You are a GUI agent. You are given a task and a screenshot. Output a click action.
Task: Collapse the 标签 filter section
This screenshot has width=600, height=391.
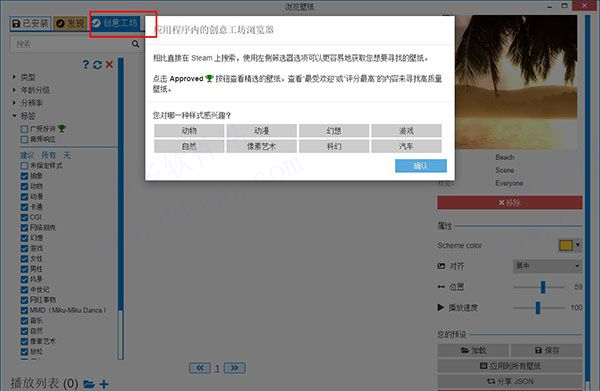24,116
